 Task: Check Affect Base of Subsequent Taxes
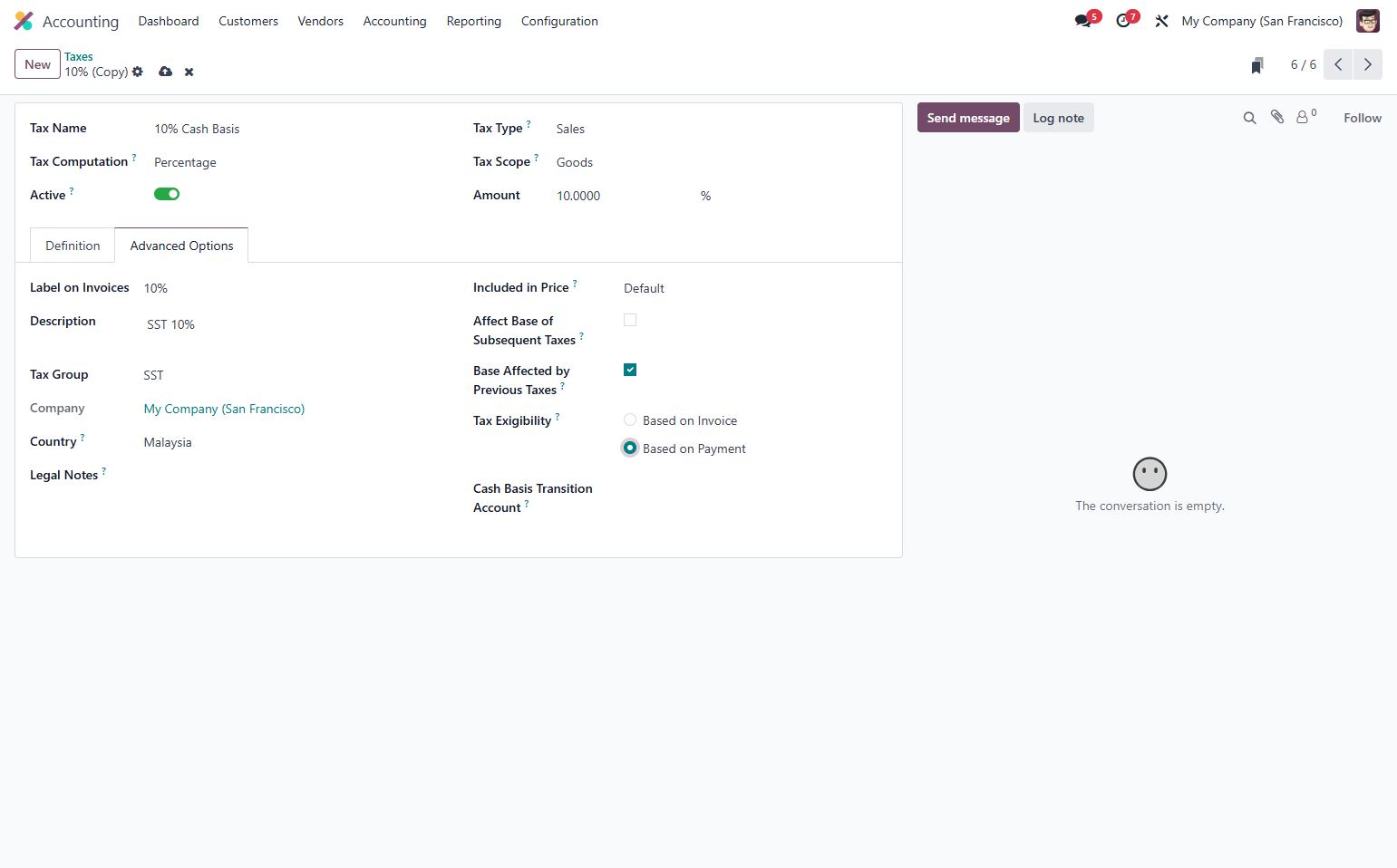point(630,320)
